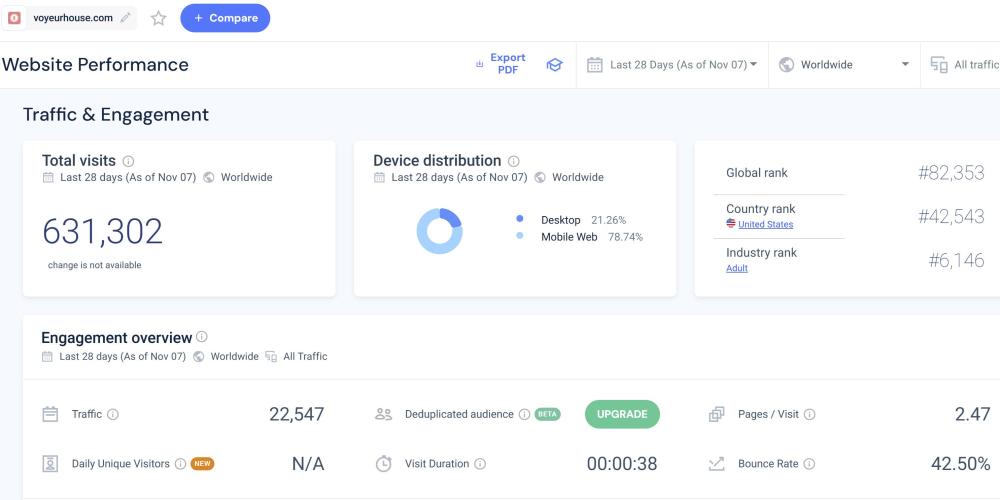Open the Last 28 Days date dropdown
1000x500 pixels.
(672, 65)
